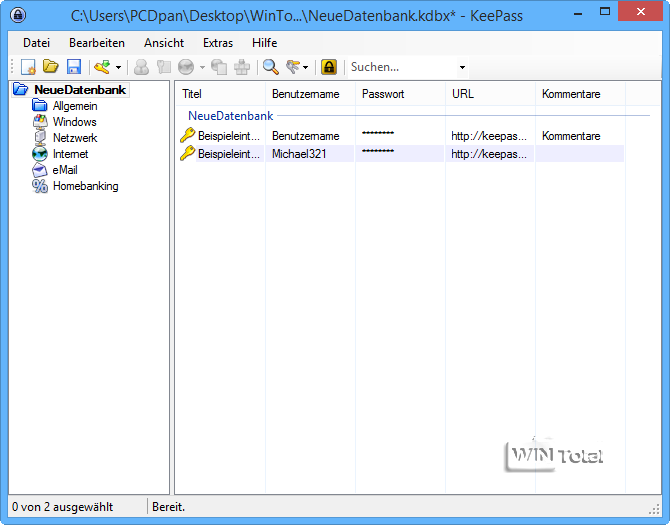Click into the Suchen search field
Viewport: 670px width, 525px height.
click(402, 67)
